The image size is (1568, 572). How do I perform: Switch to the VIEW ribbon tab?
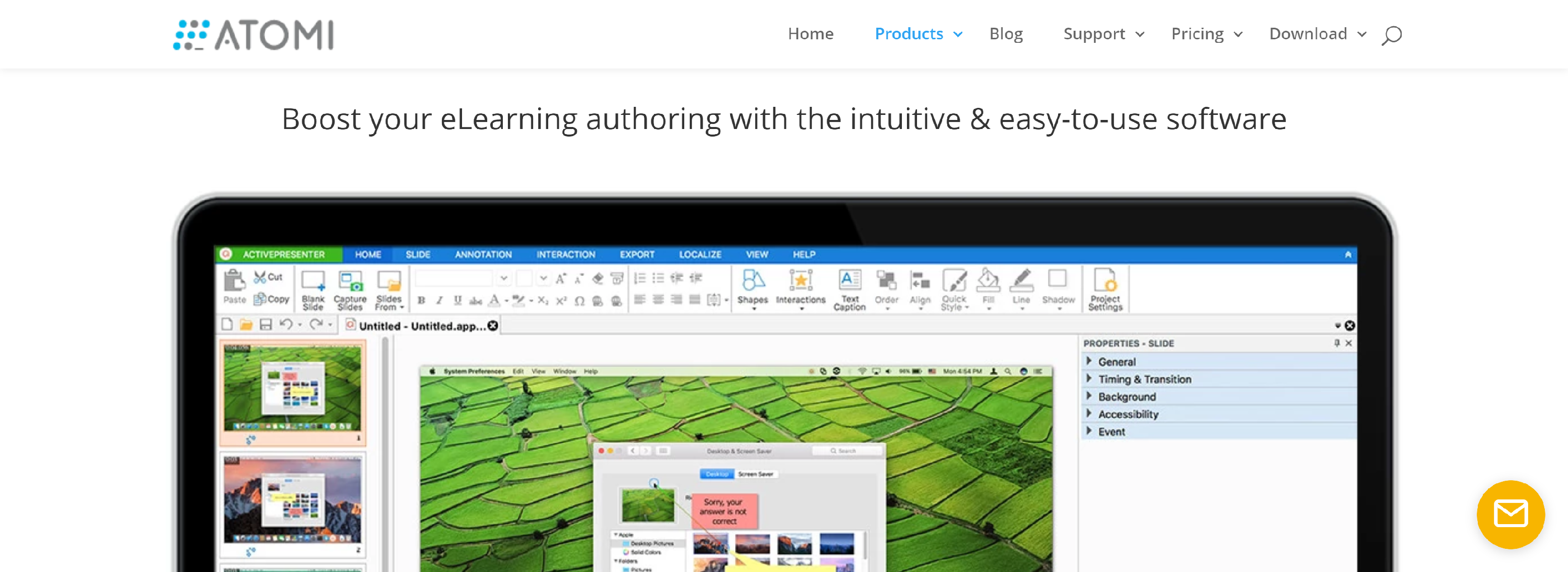[x=757, y=255]
